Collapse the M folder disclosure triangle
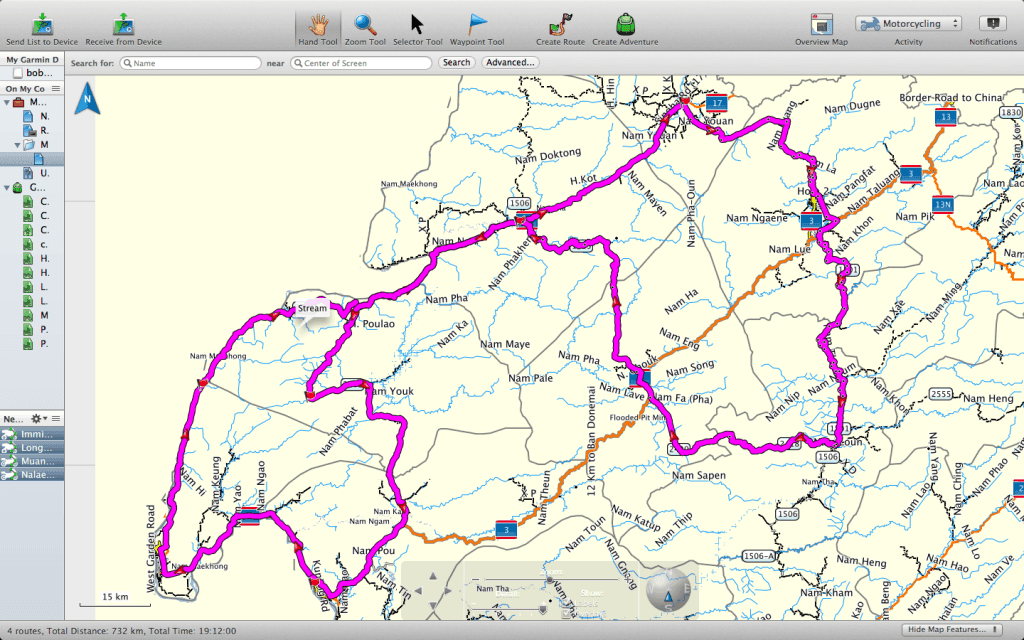 click(18, 145)
